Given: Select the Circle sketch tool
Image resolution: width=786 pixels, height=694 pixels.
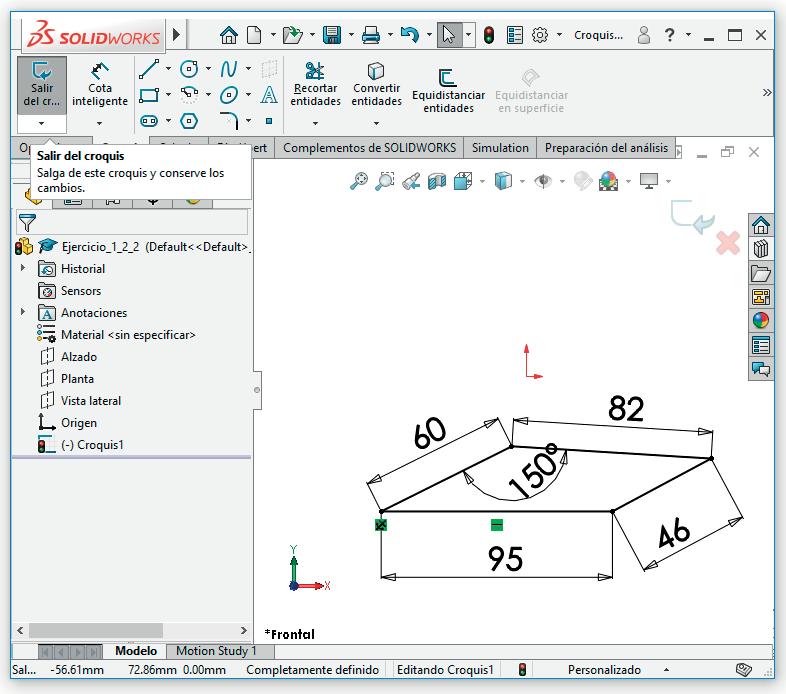Looking at the screenshot, I should click(189, 69).
